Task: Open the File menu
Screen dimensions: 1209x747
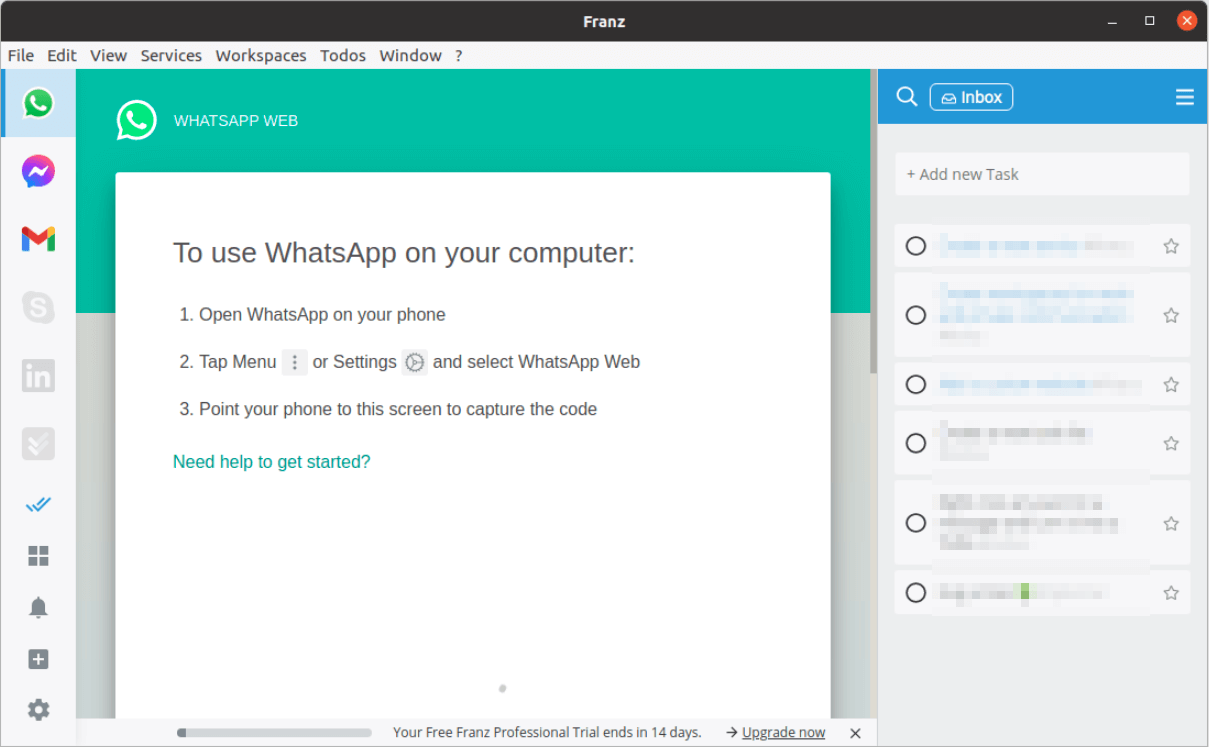Action: 21,55
